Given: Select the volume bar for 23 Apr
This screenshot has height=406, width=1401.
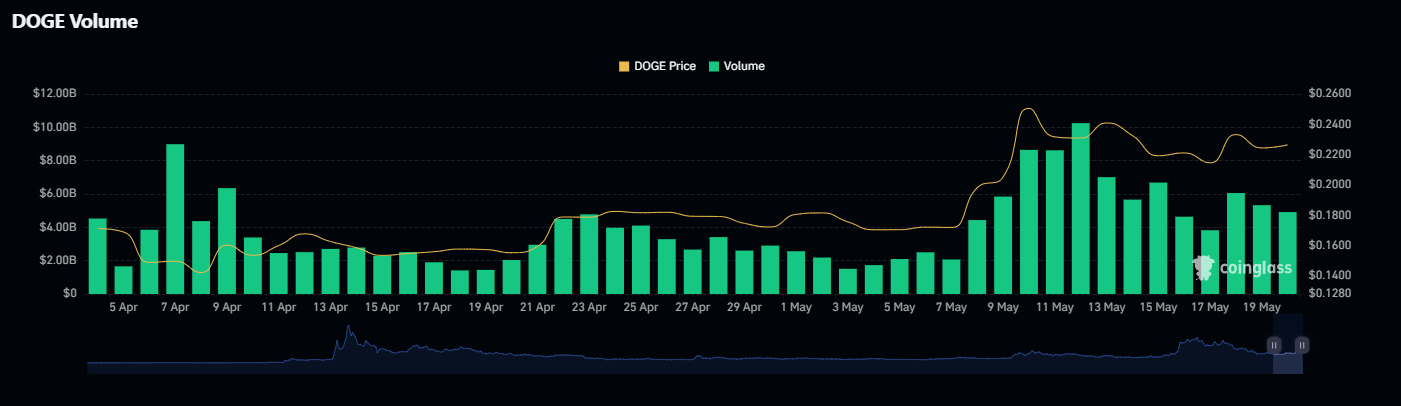Looking at the screenshot, I should (589, 254).
